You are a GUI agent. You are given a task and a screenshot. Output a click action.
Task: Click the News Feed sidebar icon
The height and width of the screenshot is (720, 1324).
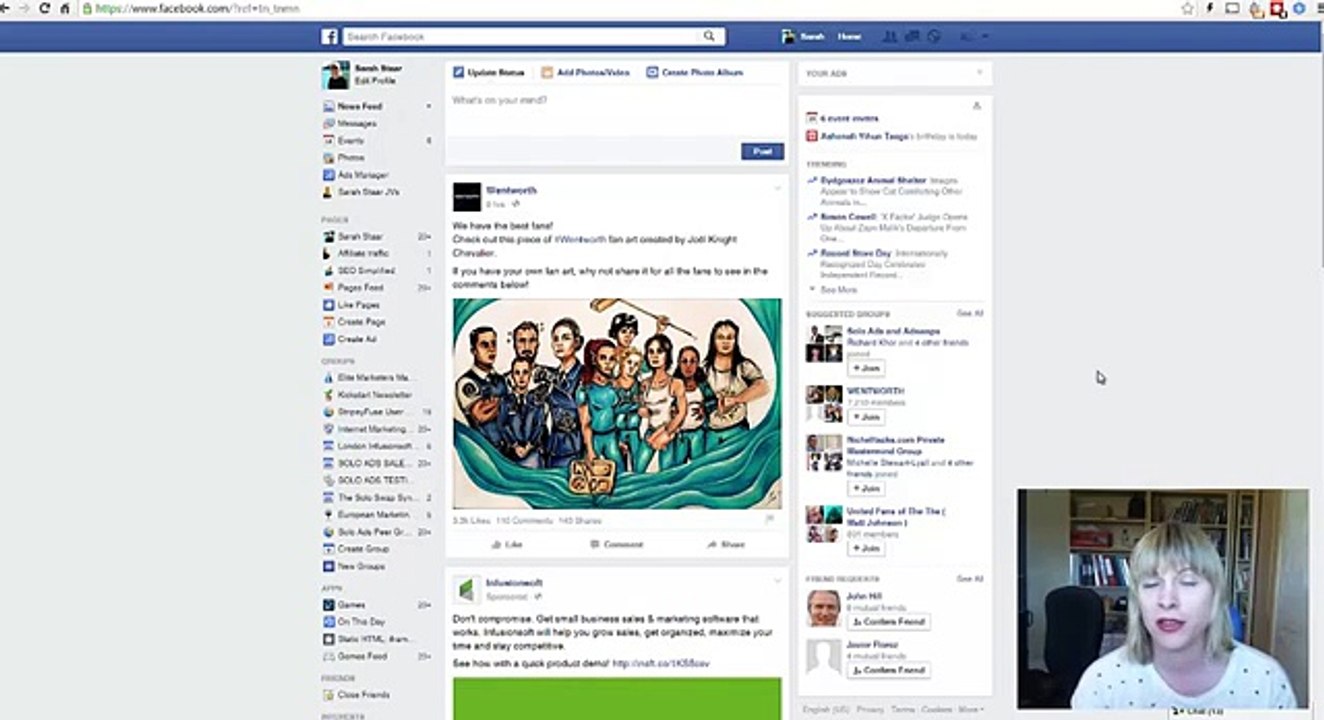328,106
